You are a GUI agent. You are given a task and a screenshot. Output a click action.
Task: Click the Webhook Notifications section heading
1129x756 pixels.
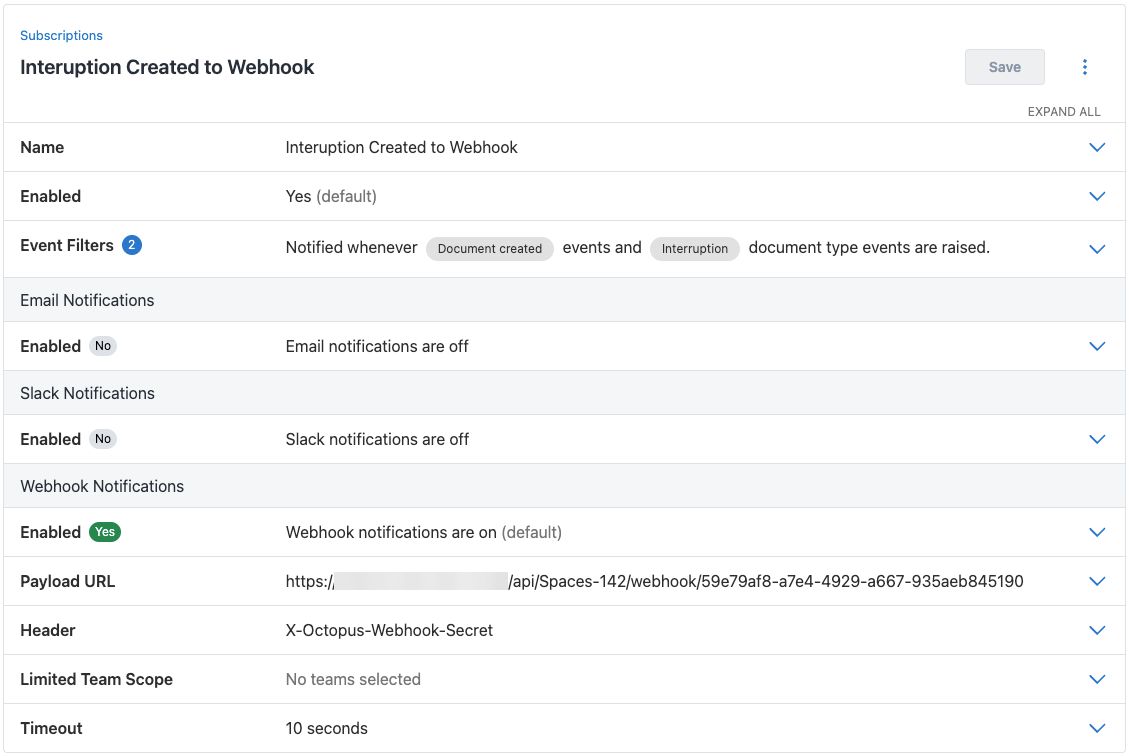click(102, 486)
